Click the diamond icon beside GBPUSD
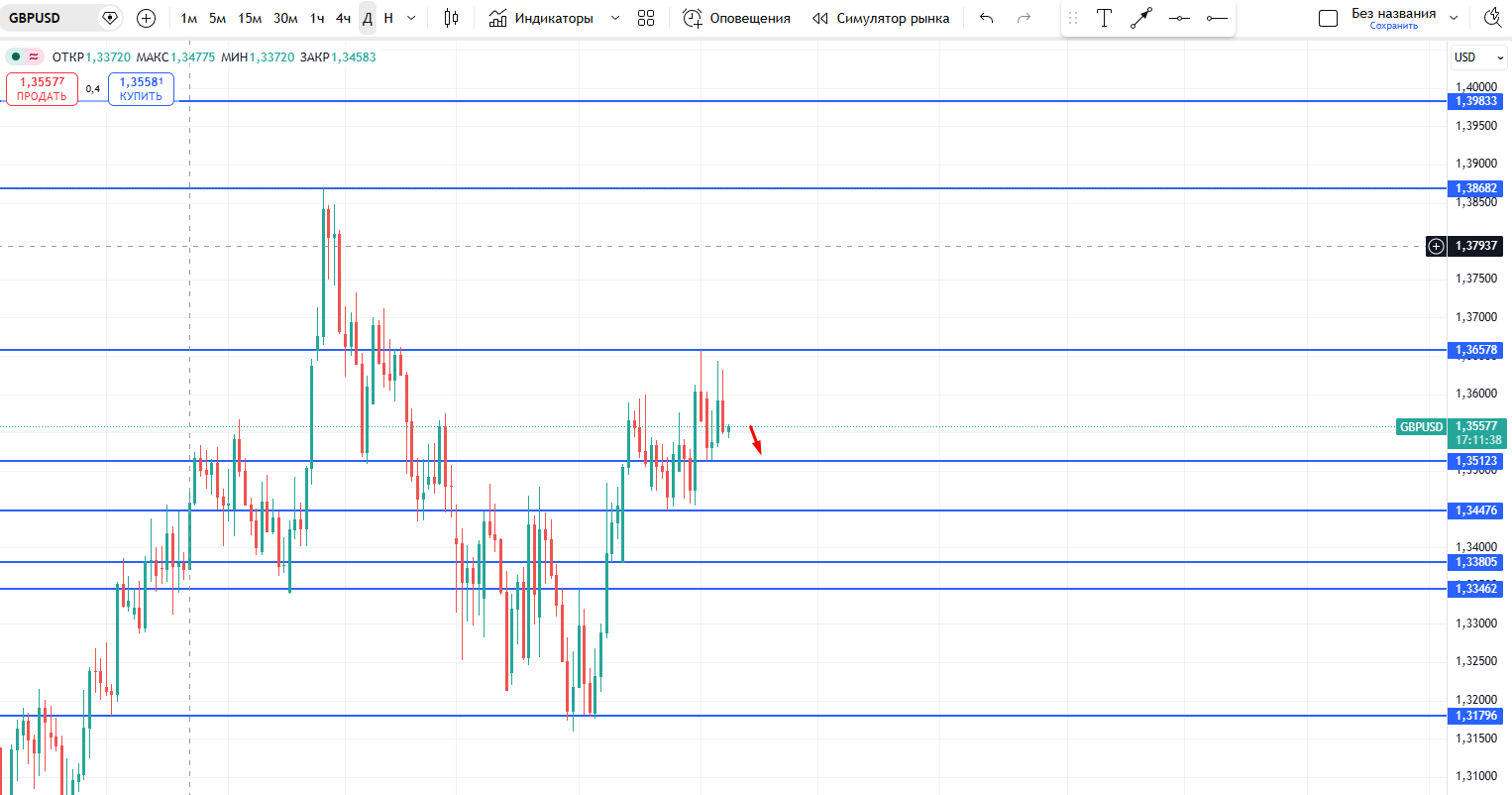1512x795 pixels. point(110,18)
